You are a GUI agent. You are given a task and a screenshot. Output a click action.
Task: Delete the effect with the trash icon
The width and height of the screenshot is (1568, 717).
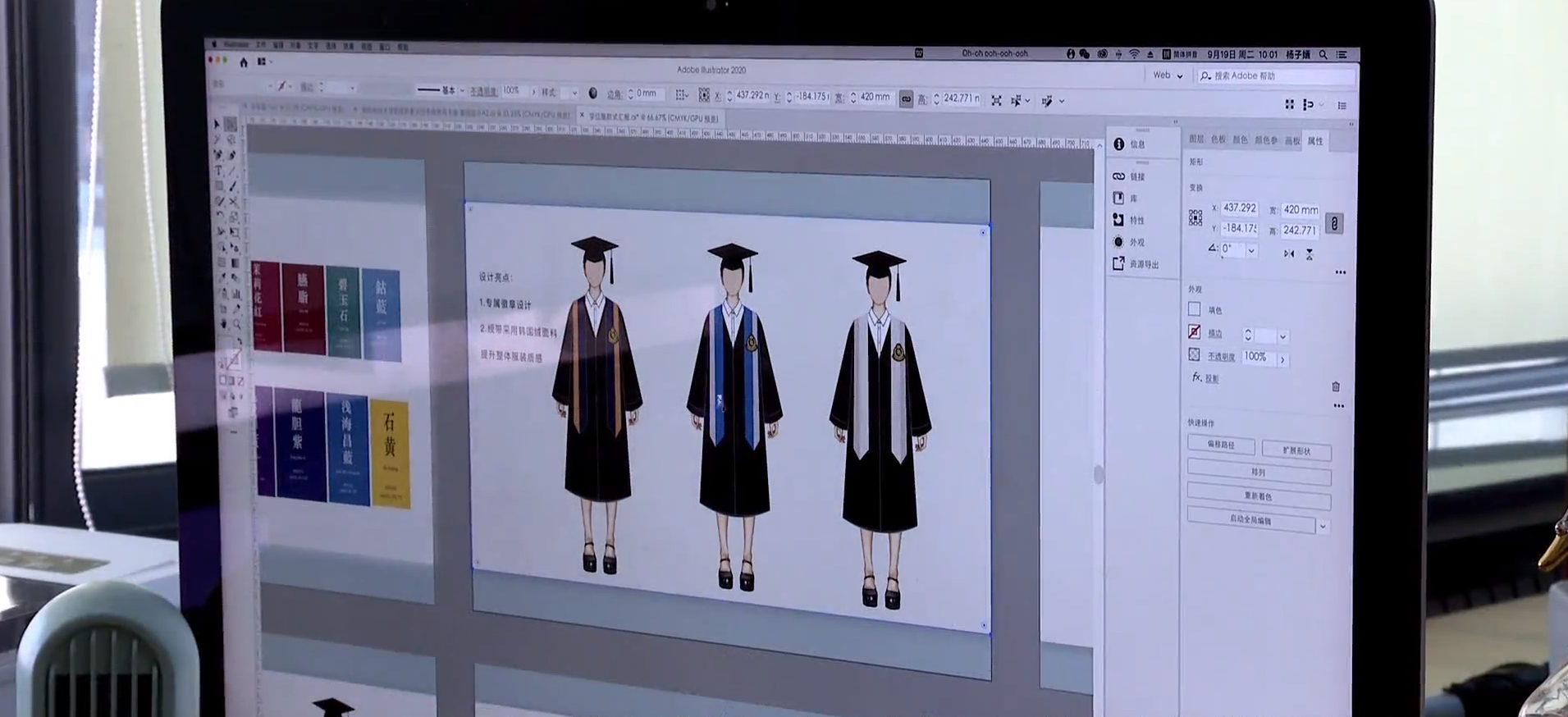point(1336,386)
